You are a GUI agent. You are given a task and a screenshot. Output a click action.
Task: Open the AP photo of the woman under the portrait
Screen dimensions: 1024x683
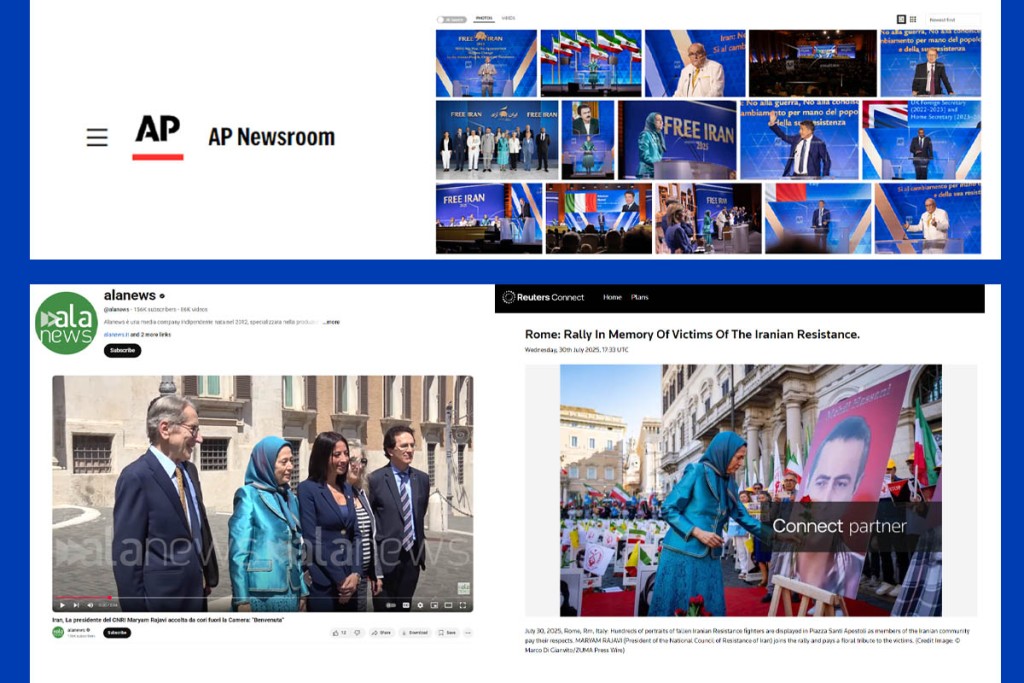(588, 140)
